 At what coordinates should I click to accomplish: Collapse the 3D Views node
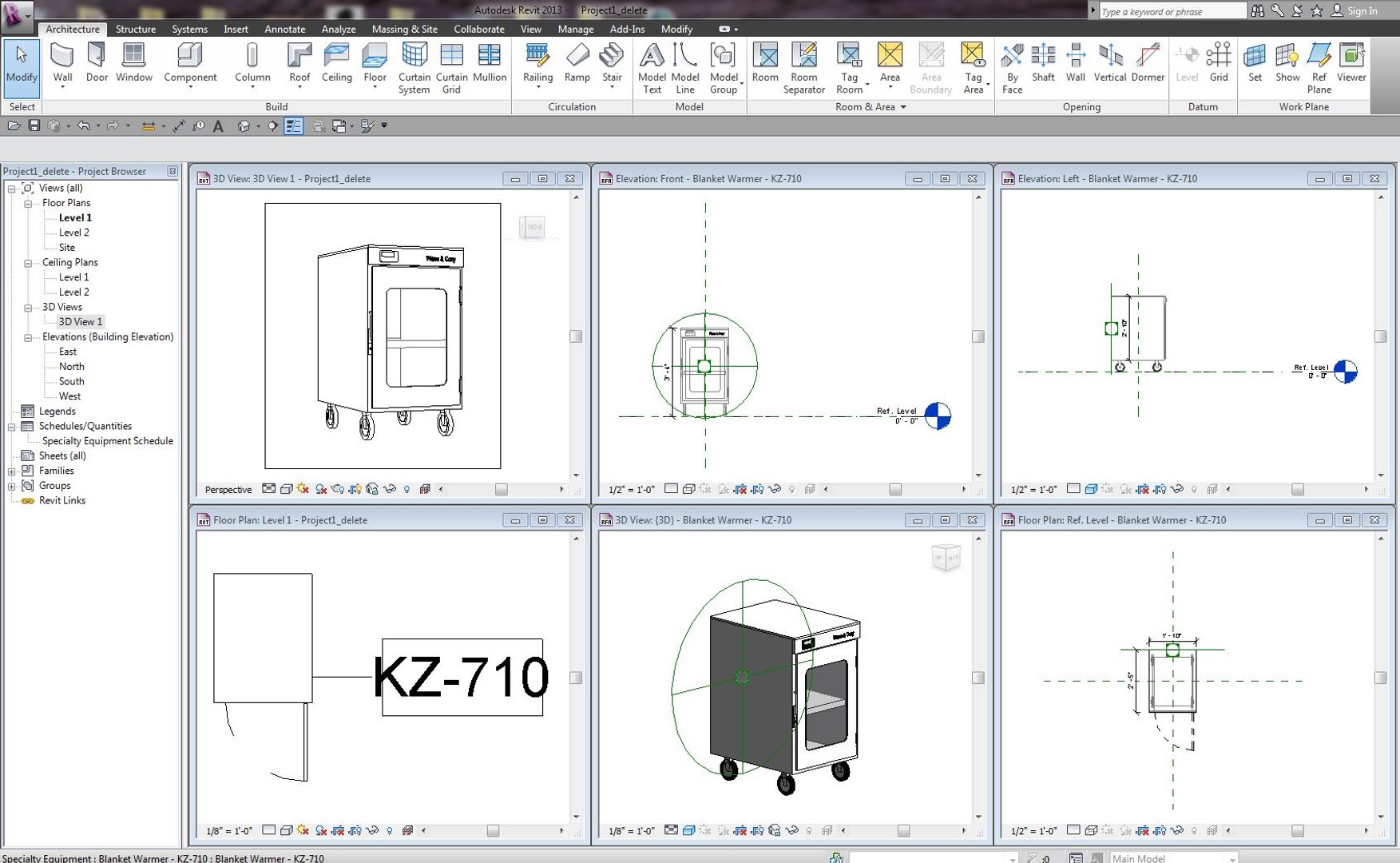pos(28,308)
